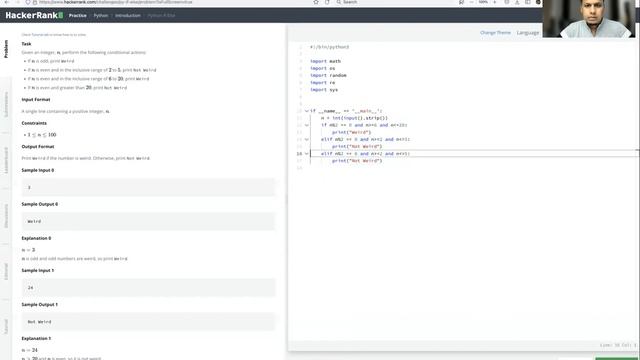Click print("Not Weird") on line 15
The width and height of the screenshot is (640, 360).
(x=357, y=147)
